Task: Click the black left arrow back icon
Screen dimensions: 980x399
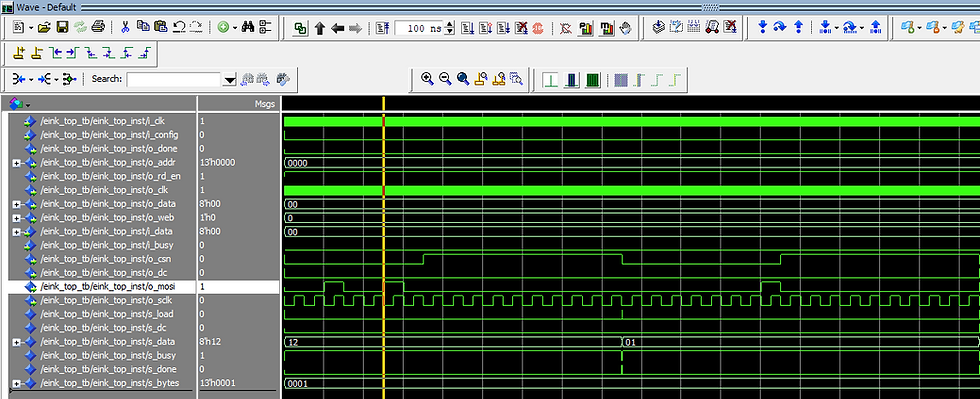Action: (x=338, y=29)
